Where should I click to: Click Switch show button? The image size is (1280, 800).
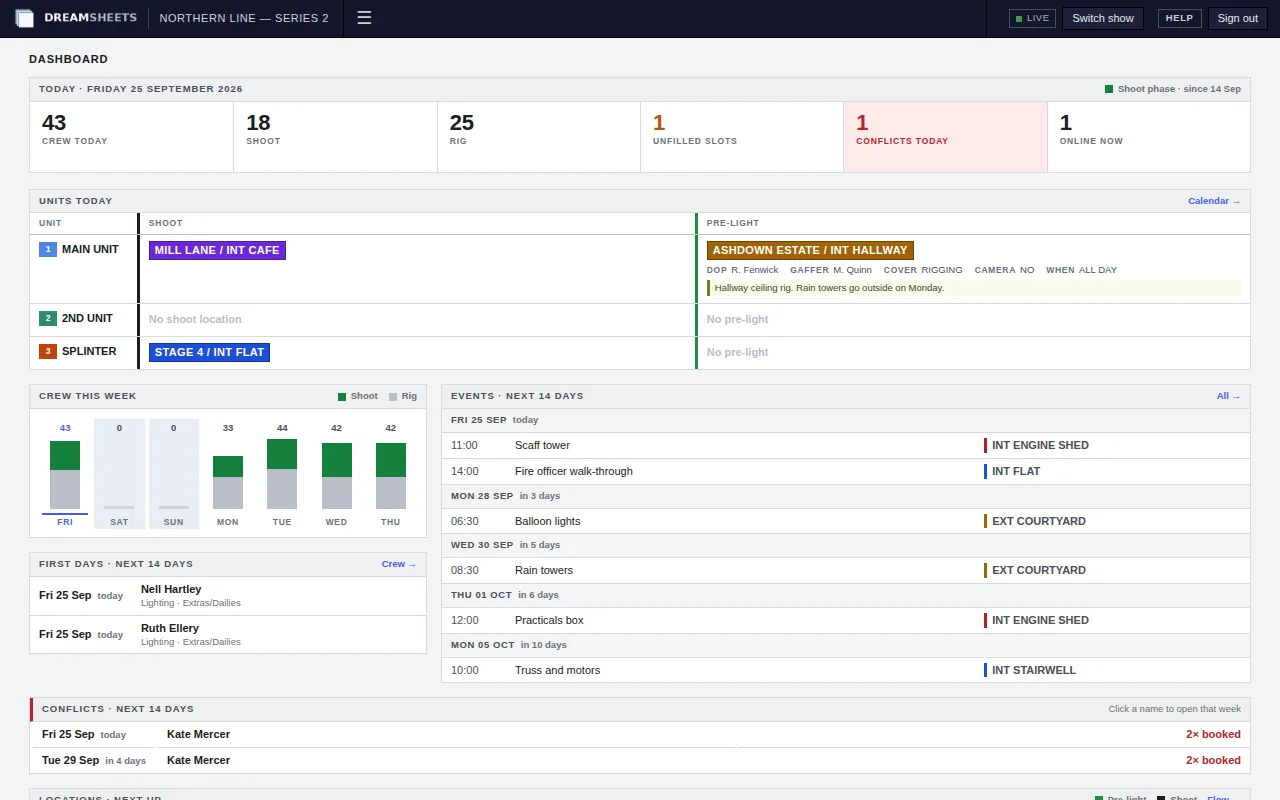click(x=1103, y=18)
